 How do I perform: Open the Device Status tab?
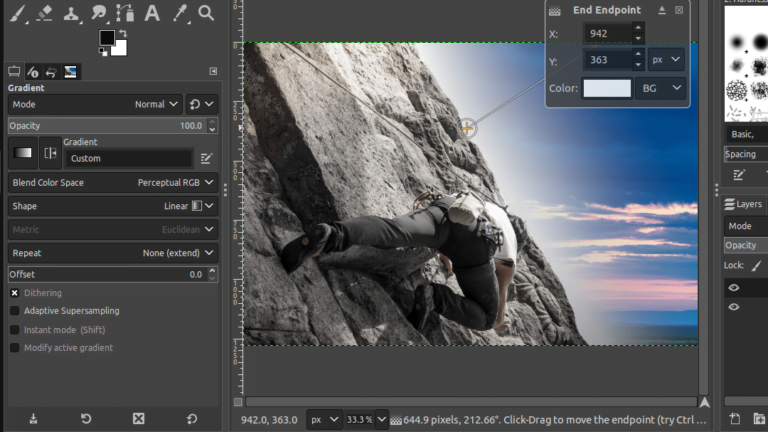coord(32,72)
